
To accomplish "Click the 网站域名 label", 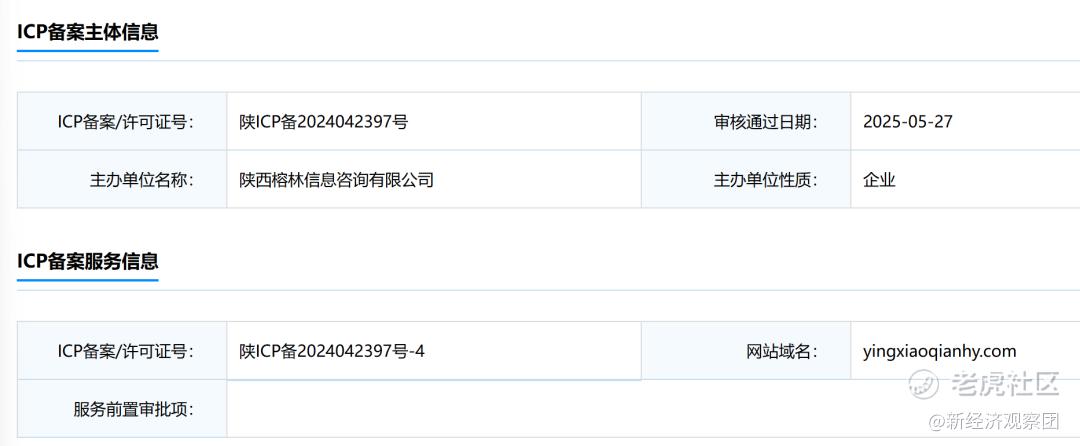I will 781,351.
